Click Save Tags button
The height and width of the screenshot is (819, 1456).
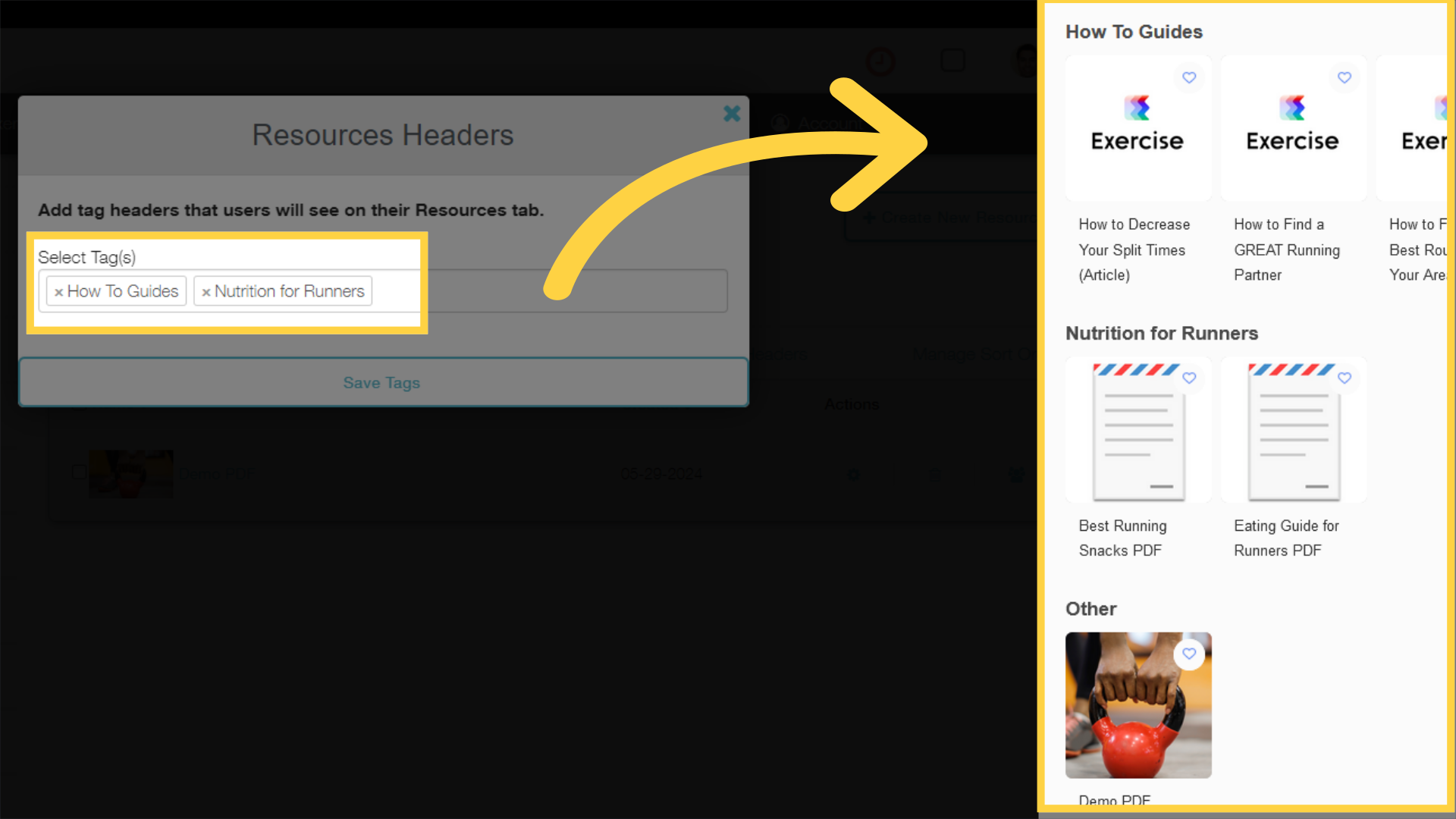tap(382, 382)
